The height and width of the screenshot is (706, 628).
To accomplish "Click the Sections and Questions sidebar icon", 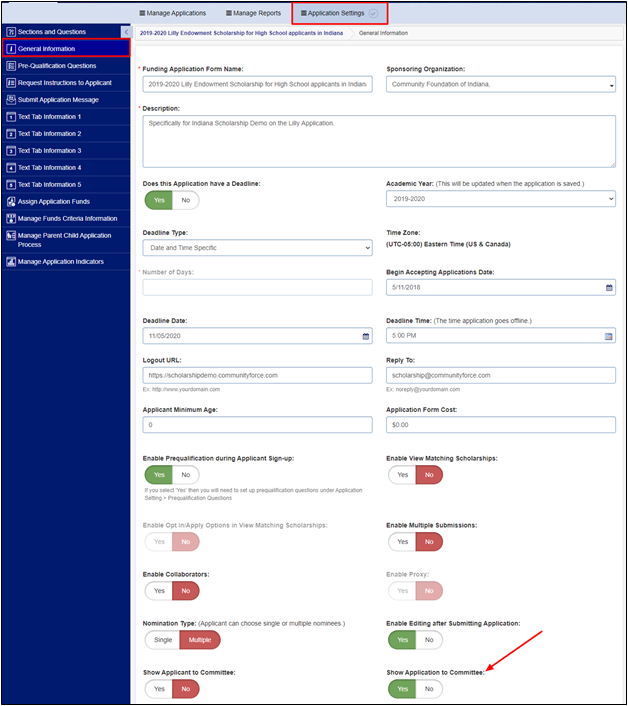I will point(10,32).
